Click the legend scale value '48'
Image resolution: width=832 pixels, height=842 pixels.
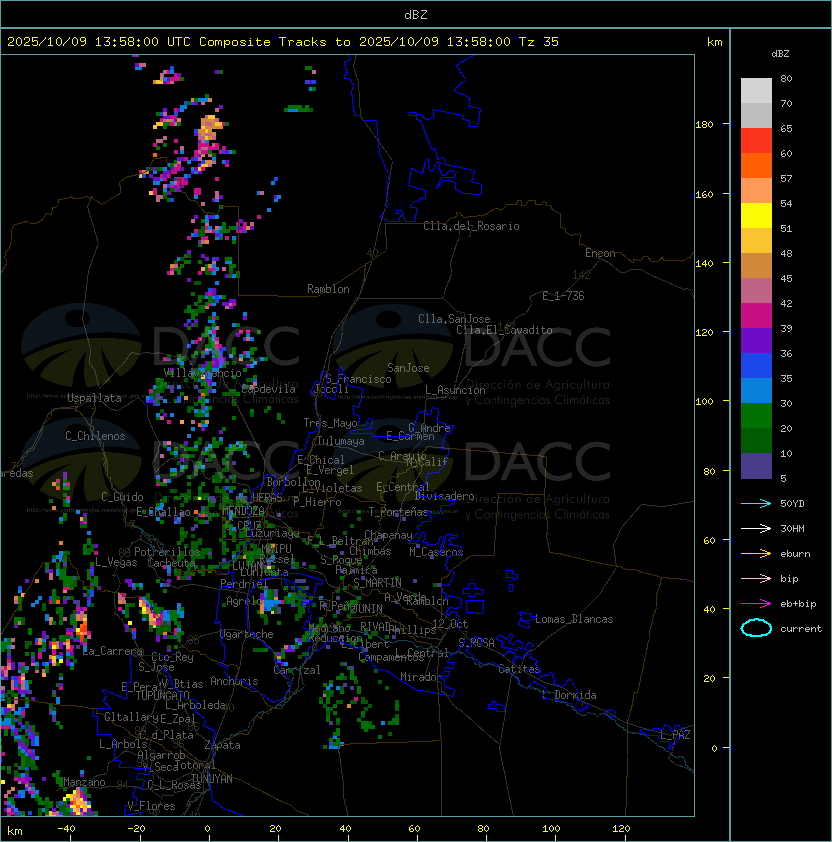[x=786, y=253]
